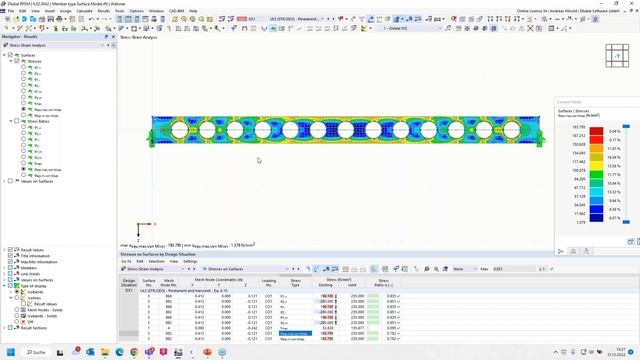This screenshot has height=360, width=640.
Task: Open the Calculate menu
Action: coord(84,11)
